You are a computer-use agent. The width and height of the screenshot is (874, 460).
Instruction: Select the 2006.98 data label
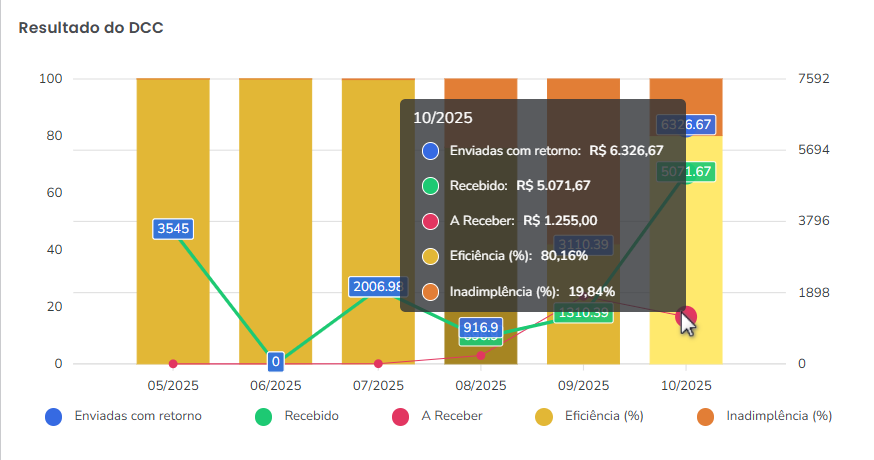click(376, 287)
